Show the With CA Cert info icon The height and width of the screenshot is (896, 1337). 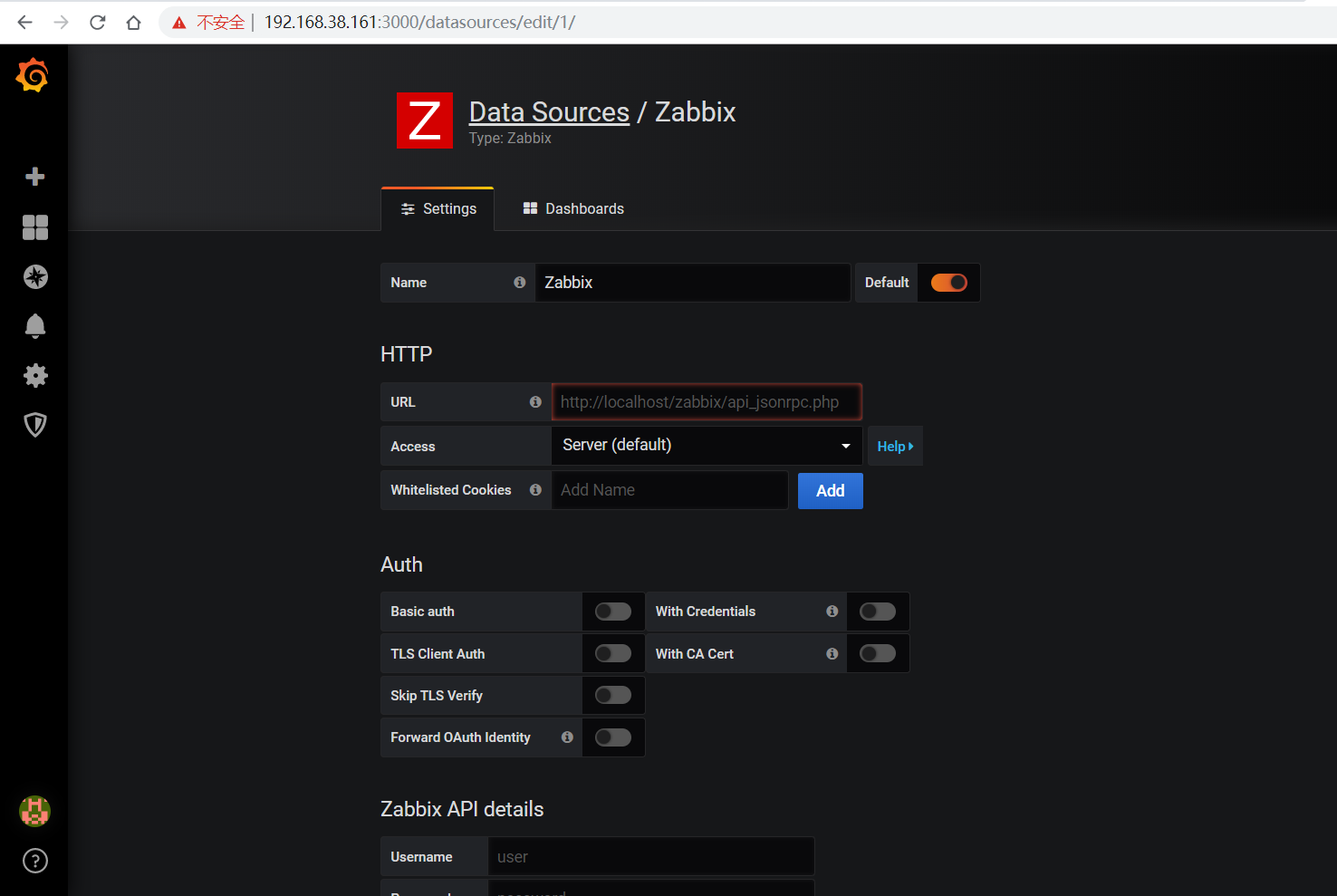pyautogui.click(x=832, y=653)
